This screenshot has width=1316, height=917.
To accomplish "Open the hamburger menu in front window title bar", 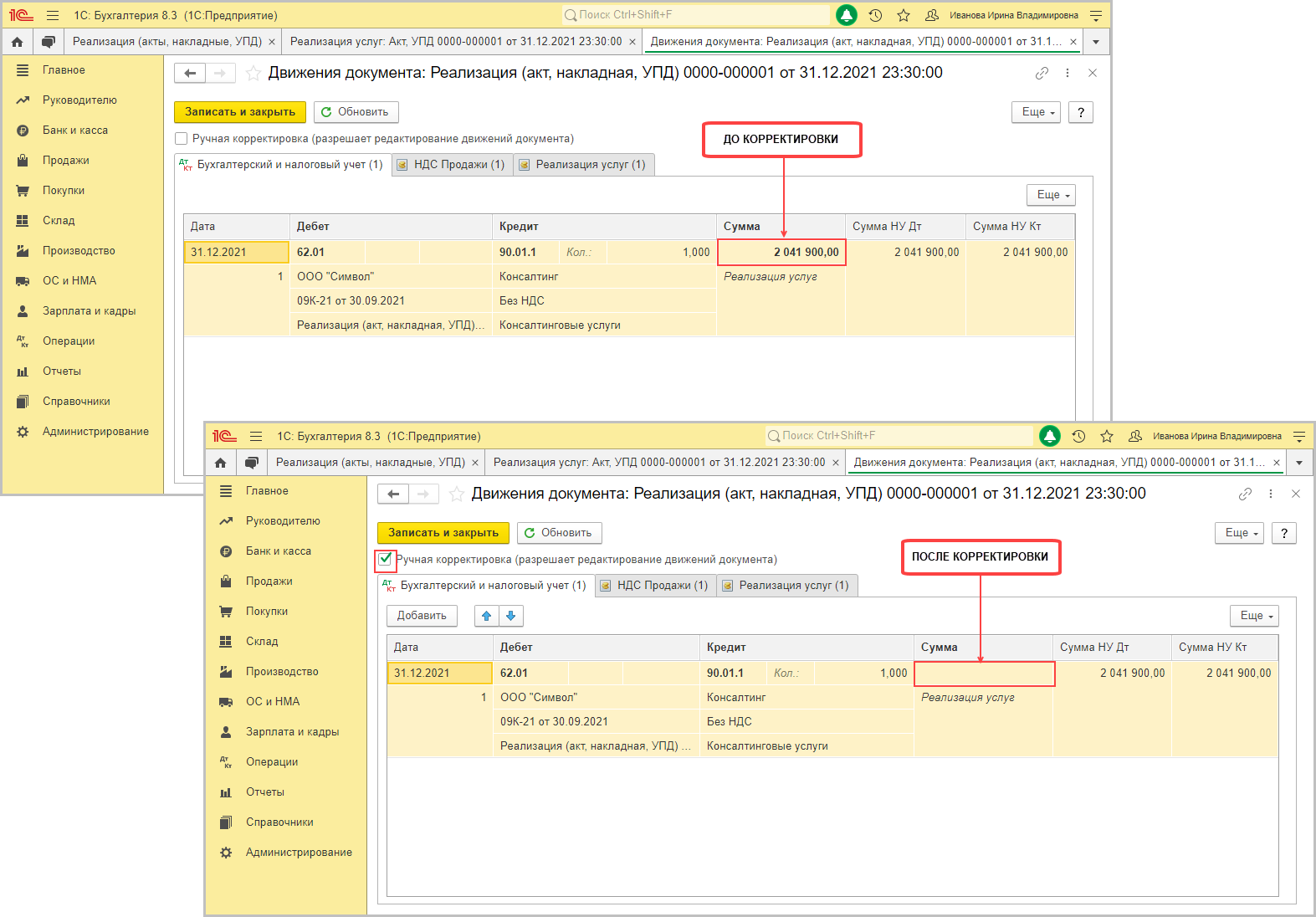I will (256, 436).
